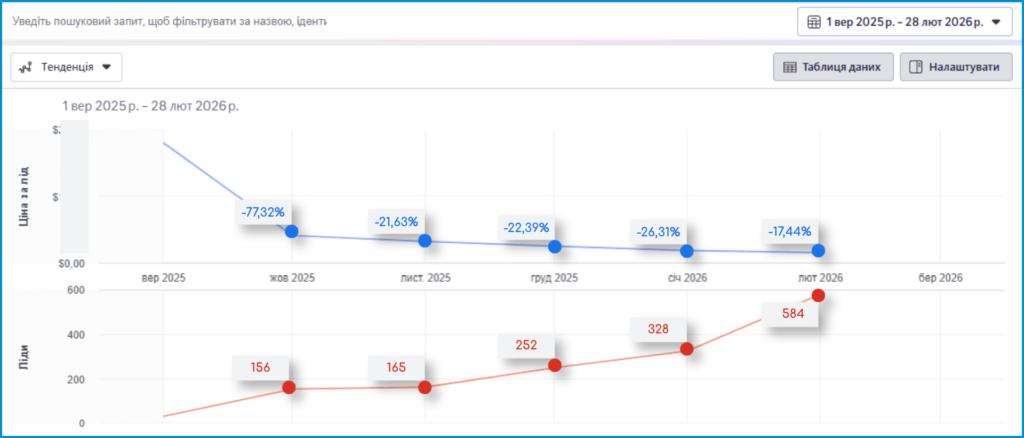Click the table icon on Таблиця даних

(x=789, y=67)
